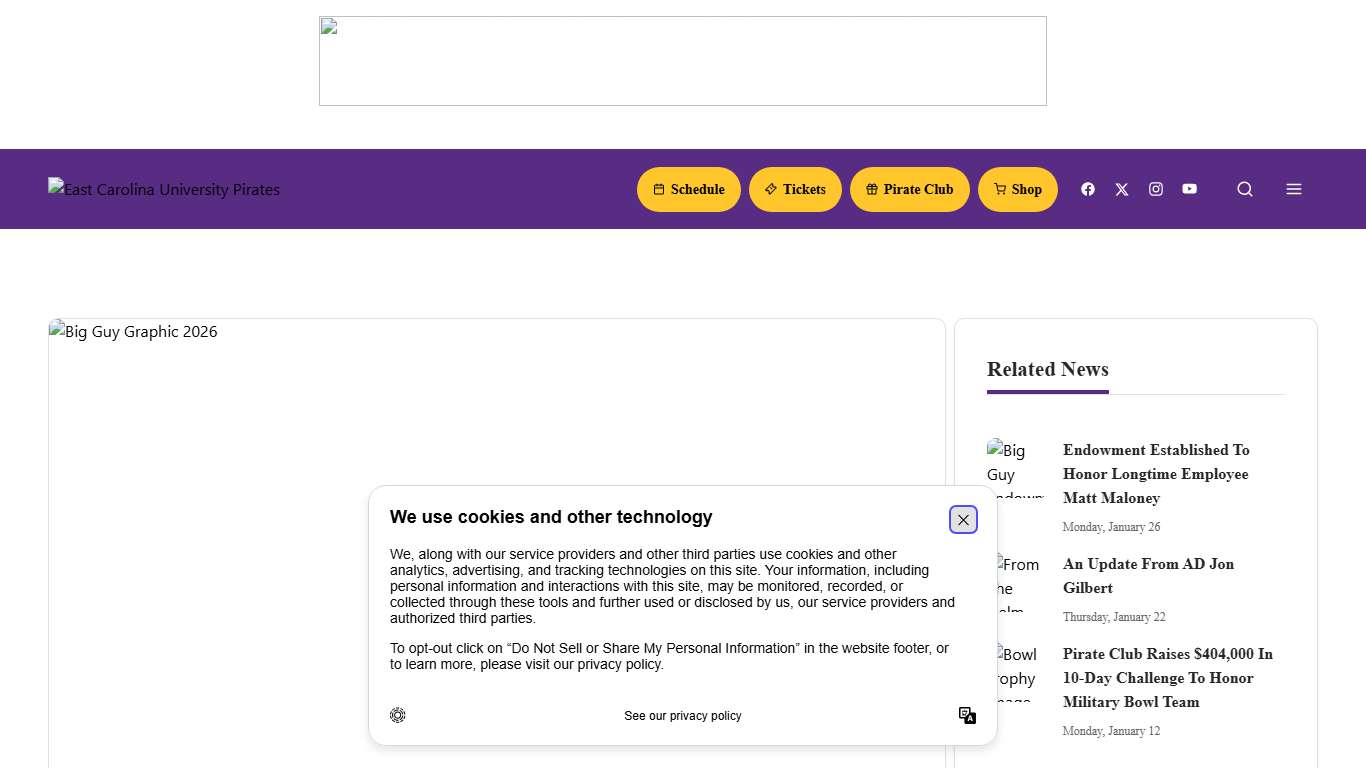Screen dimensions: 1366x768
Task: Click the Schedule button
Action: point(688,189)
